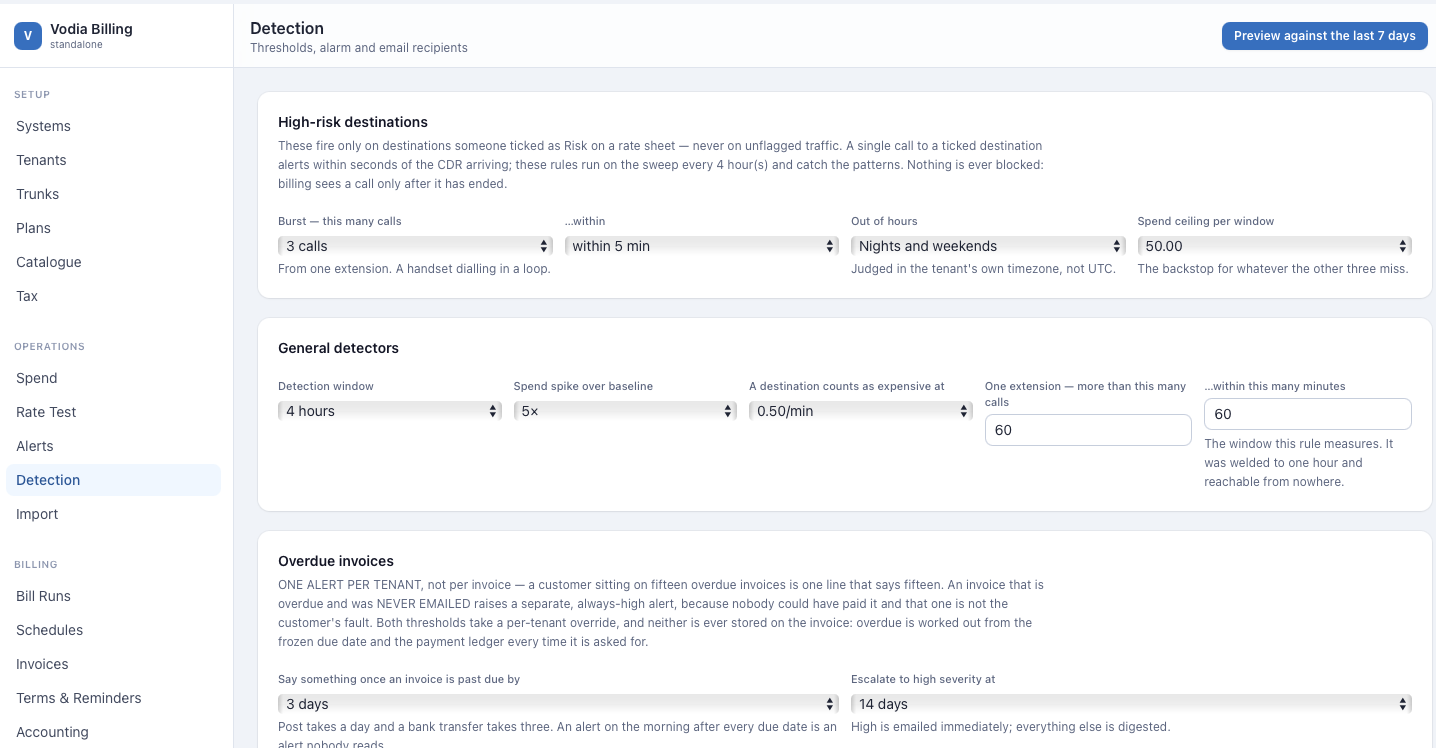Go to Rate Test page
The height and width of the screenshot is (748, 1436).
click(x=113, y=412)
